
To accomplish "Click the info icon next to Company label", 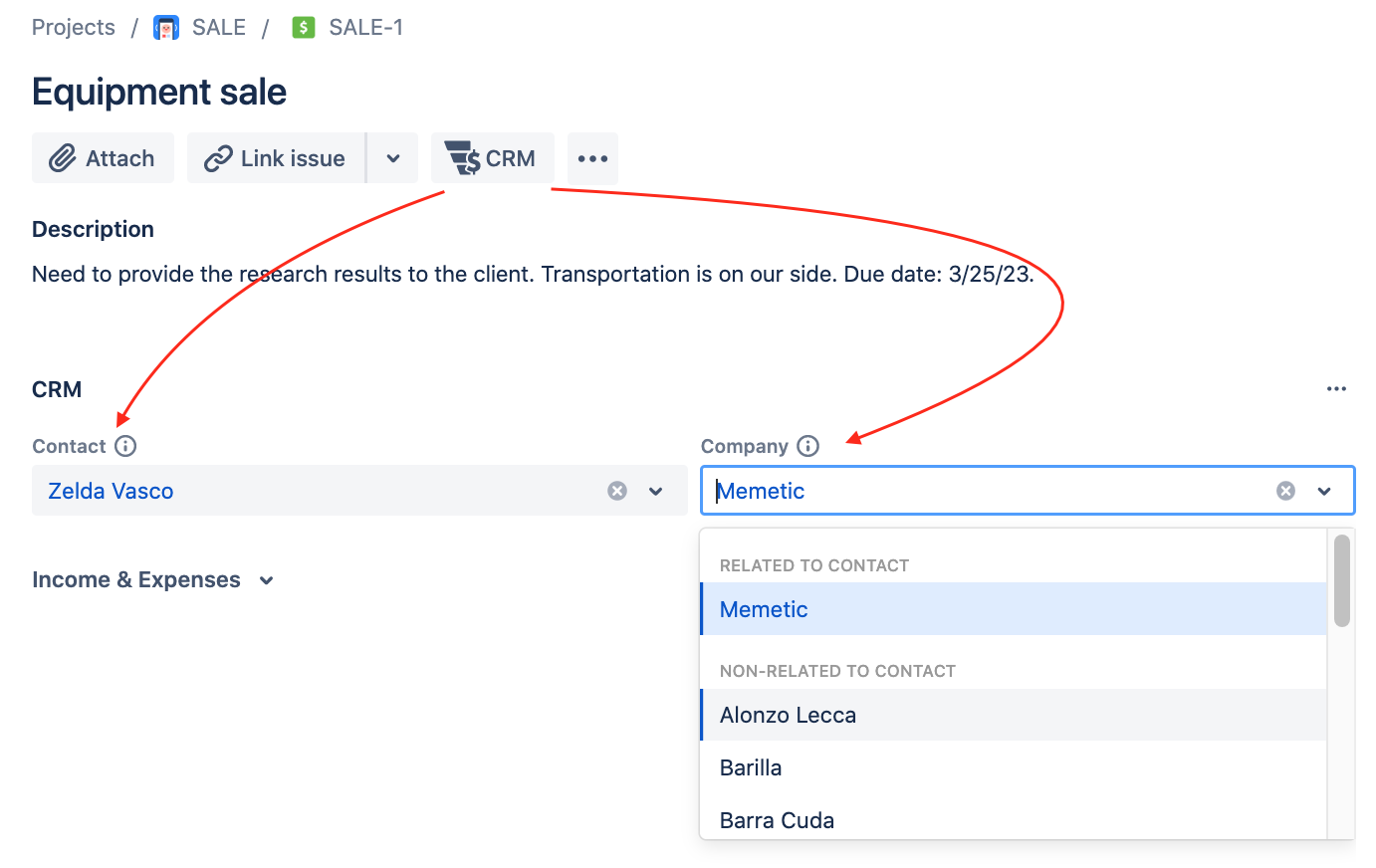I will [x=808, y=446].
